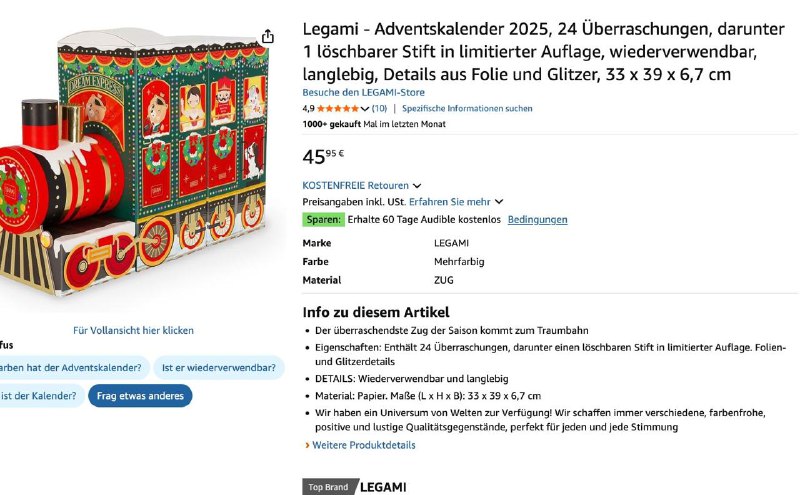Select the '...ist der Kalender?' question chip
This screenshot has height=495, width=800.
point(40,395)
